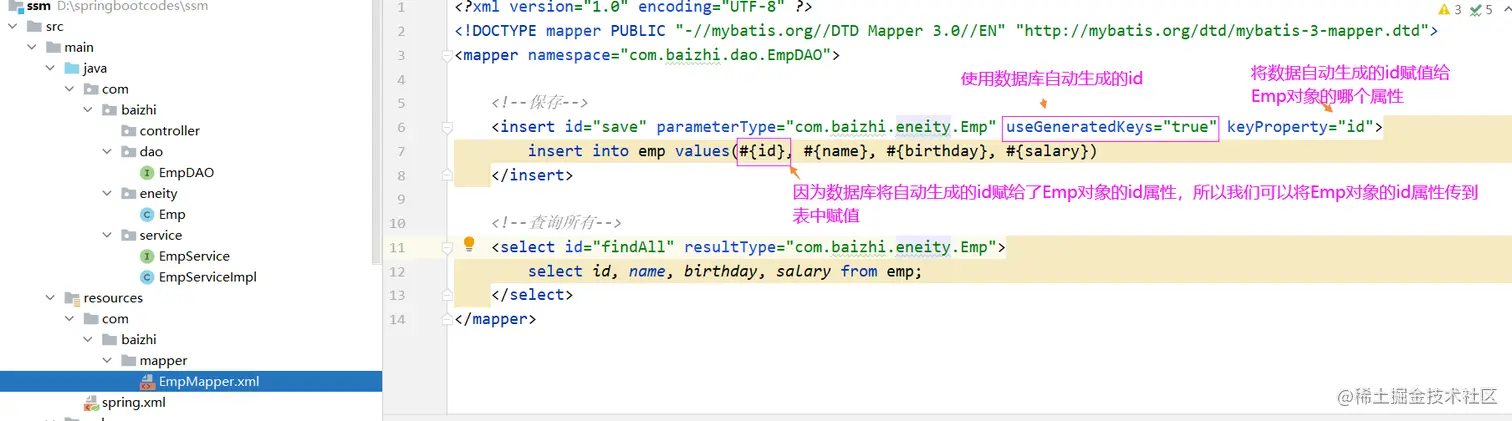Viewport: 1512px width, 421px height.
Task: Click the yellow warning triangle indicator
Action: (x=1444, y=10)
